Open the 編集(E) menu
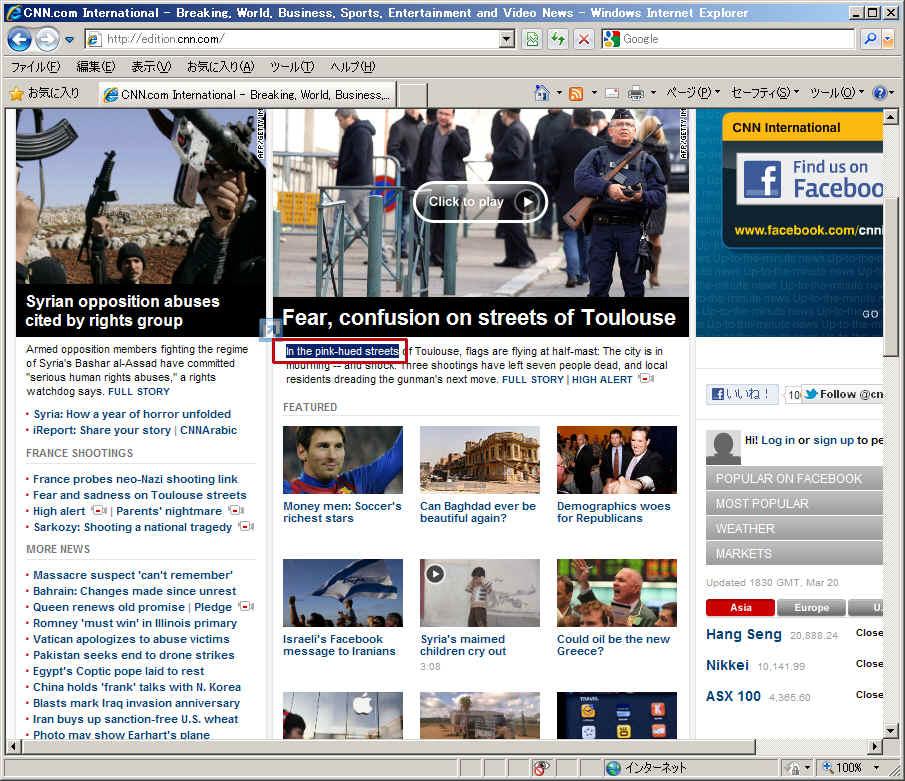Viewport: 905px width, 781px height. 96,67
